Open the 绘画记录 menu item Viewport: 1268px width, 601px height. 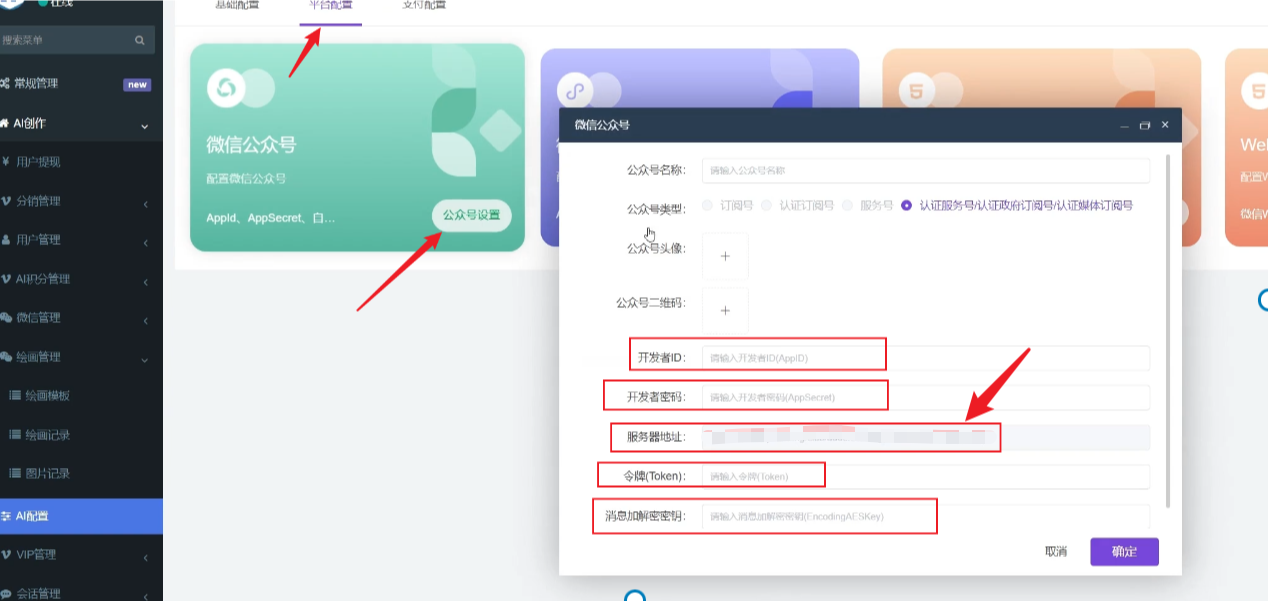point(47,435)
